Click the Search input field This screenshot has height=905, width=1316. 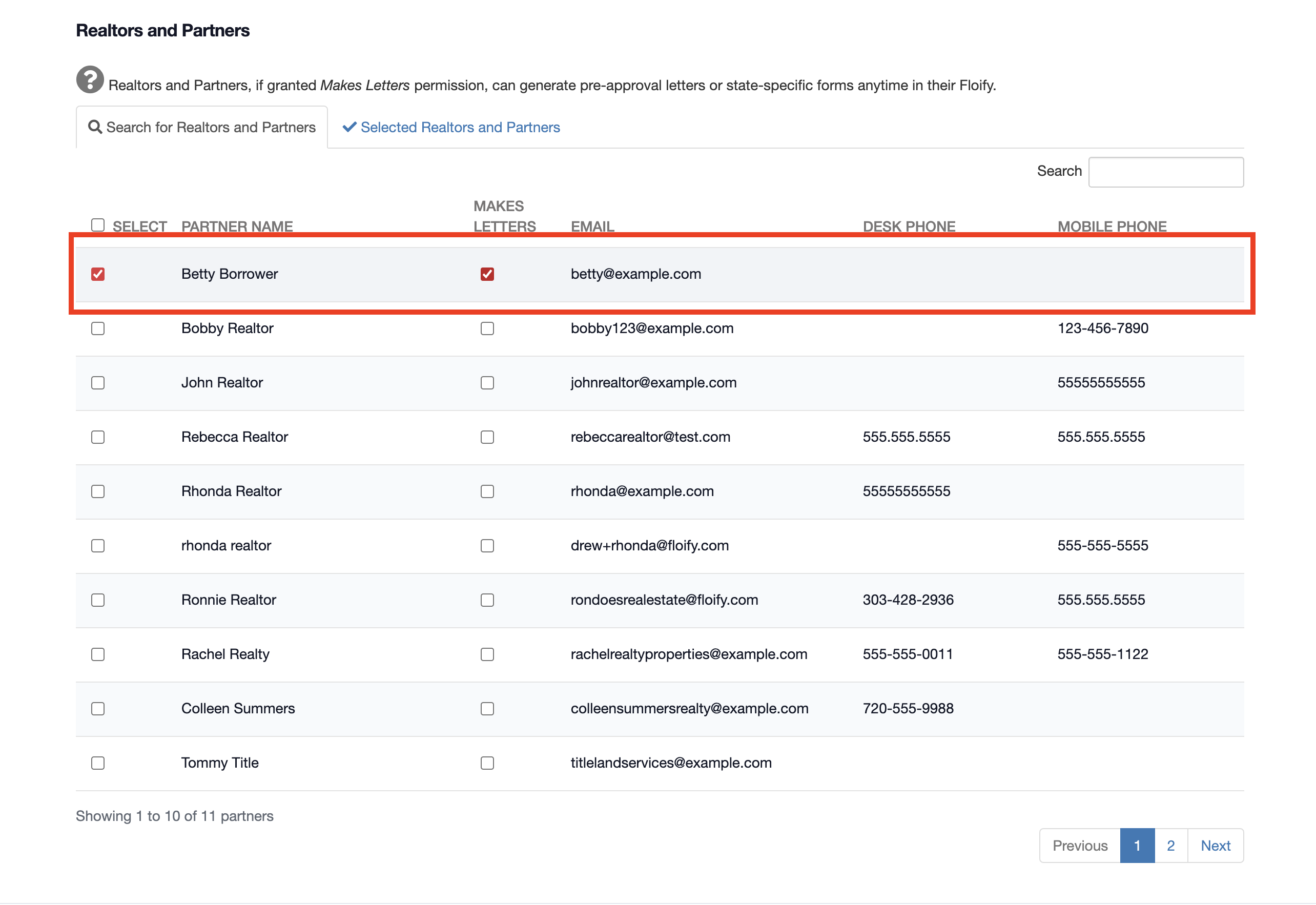click(1165, 172)
